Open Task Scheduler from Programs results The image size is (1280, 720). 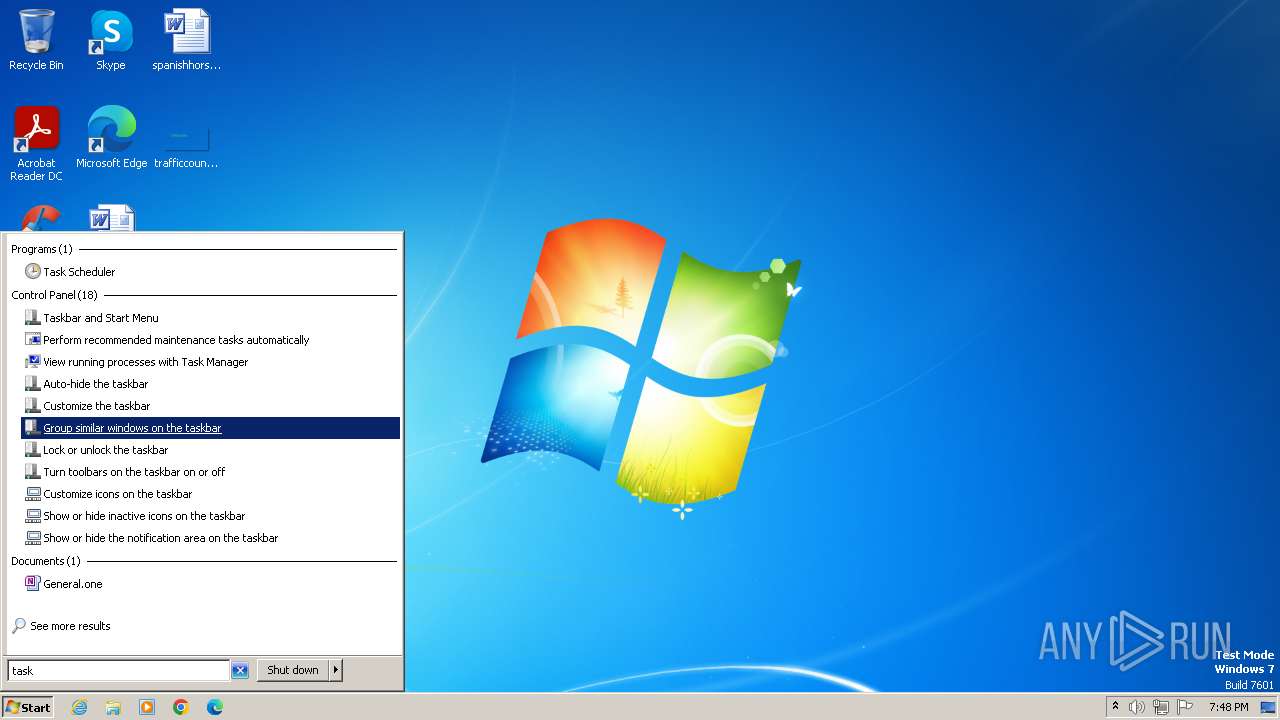[211, 272]
